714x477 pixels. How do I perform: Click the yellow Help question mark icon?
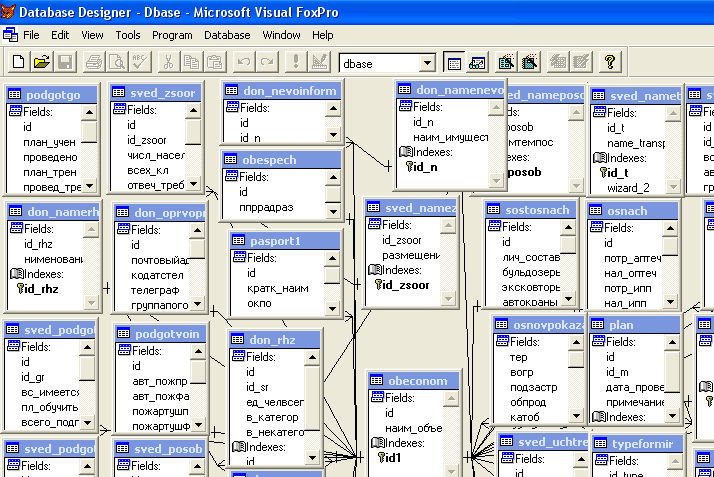click(x=609, y=62)
